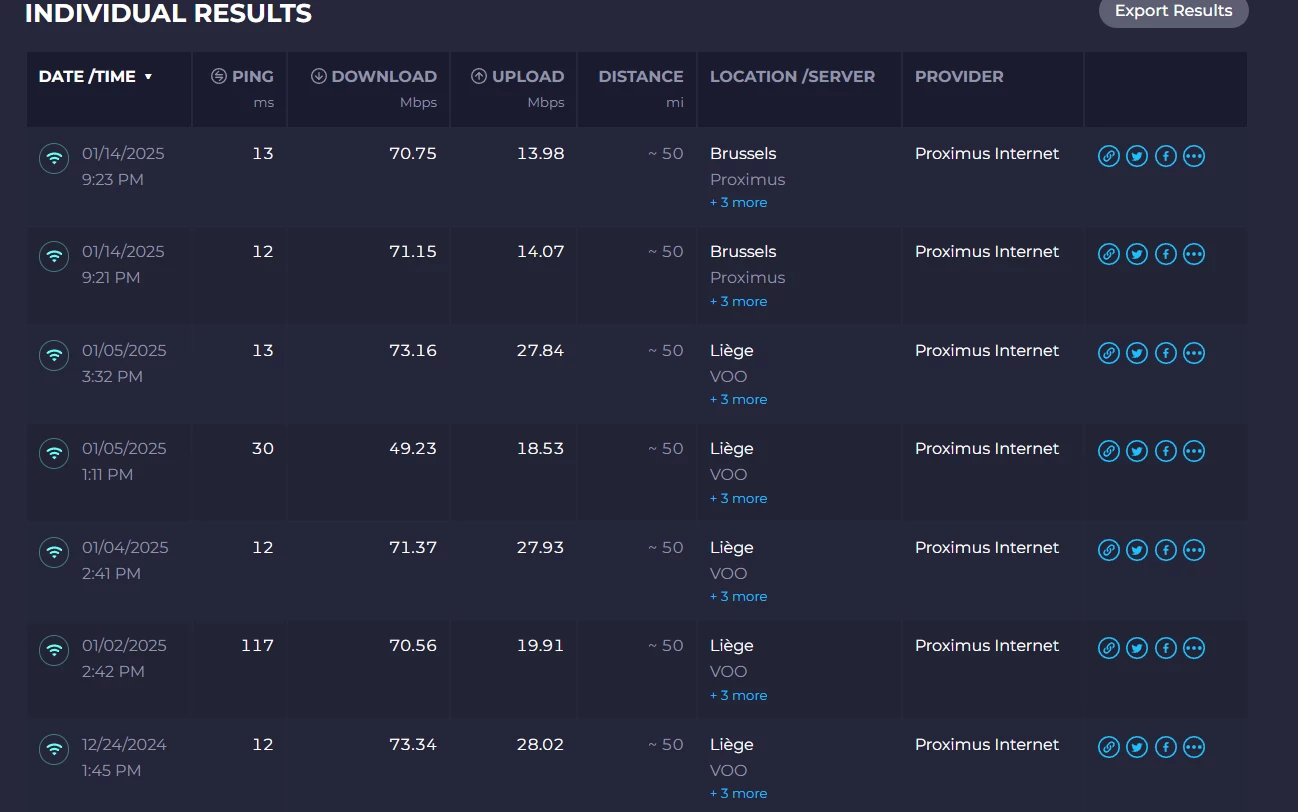Click the 70.75 download value
The height and width of the screenshot is (812, 1298).
coord(413,153)
